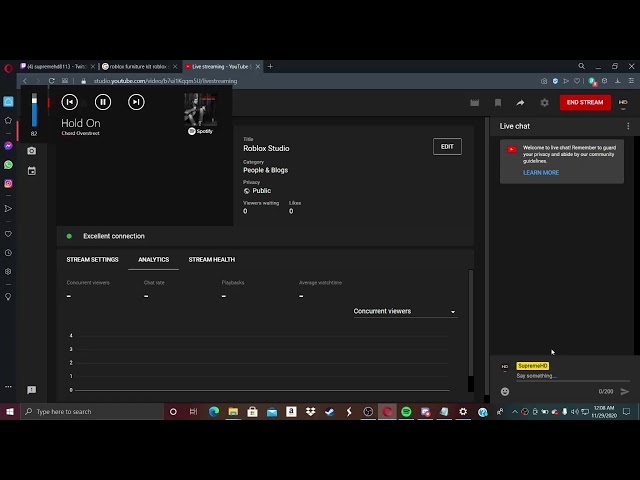Open the Opera menu logo

coord(8,68)
